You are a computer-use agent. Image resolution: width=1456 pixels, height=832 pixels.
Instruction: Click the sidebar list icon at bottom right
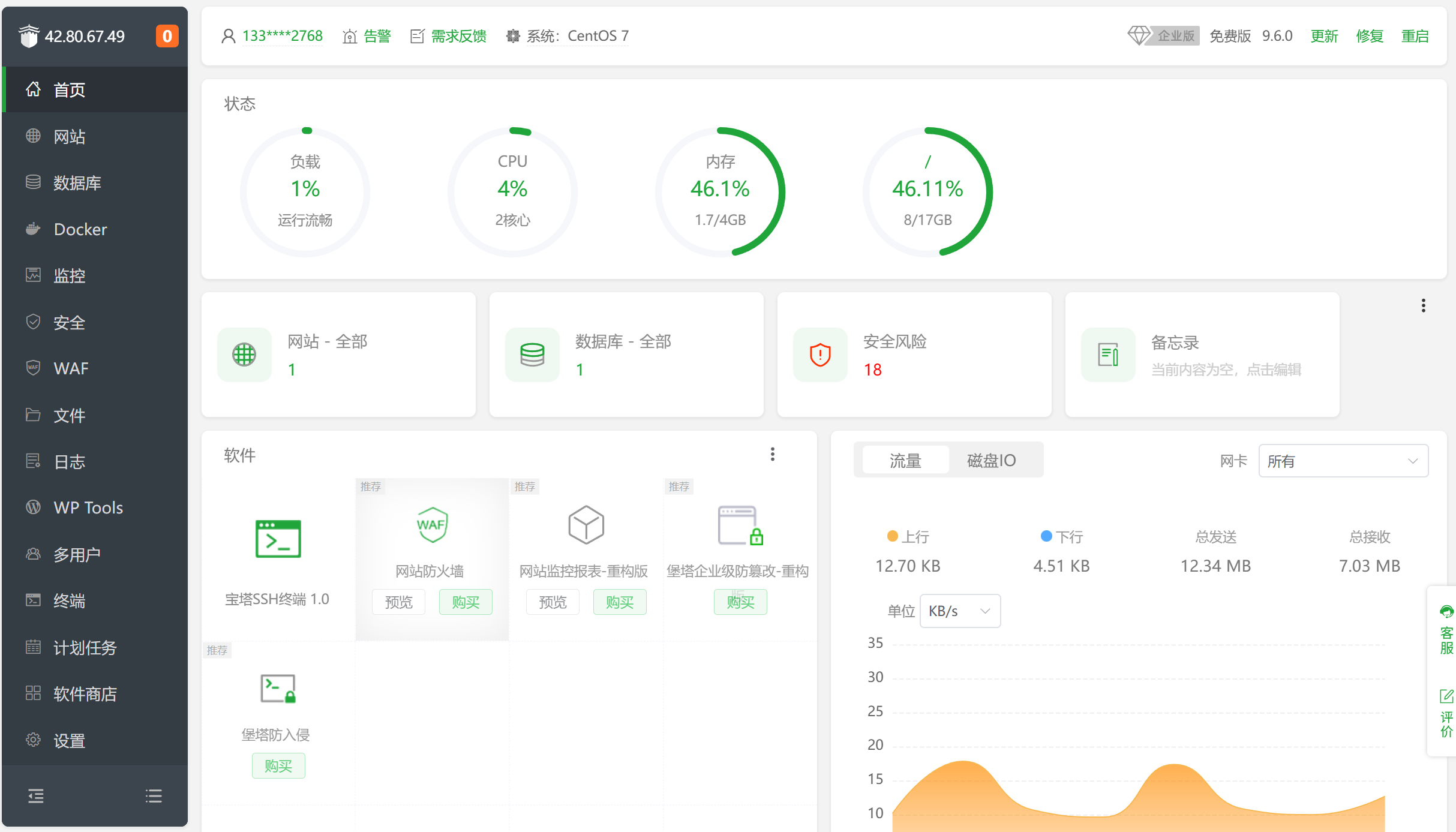[x=154, y=796]
